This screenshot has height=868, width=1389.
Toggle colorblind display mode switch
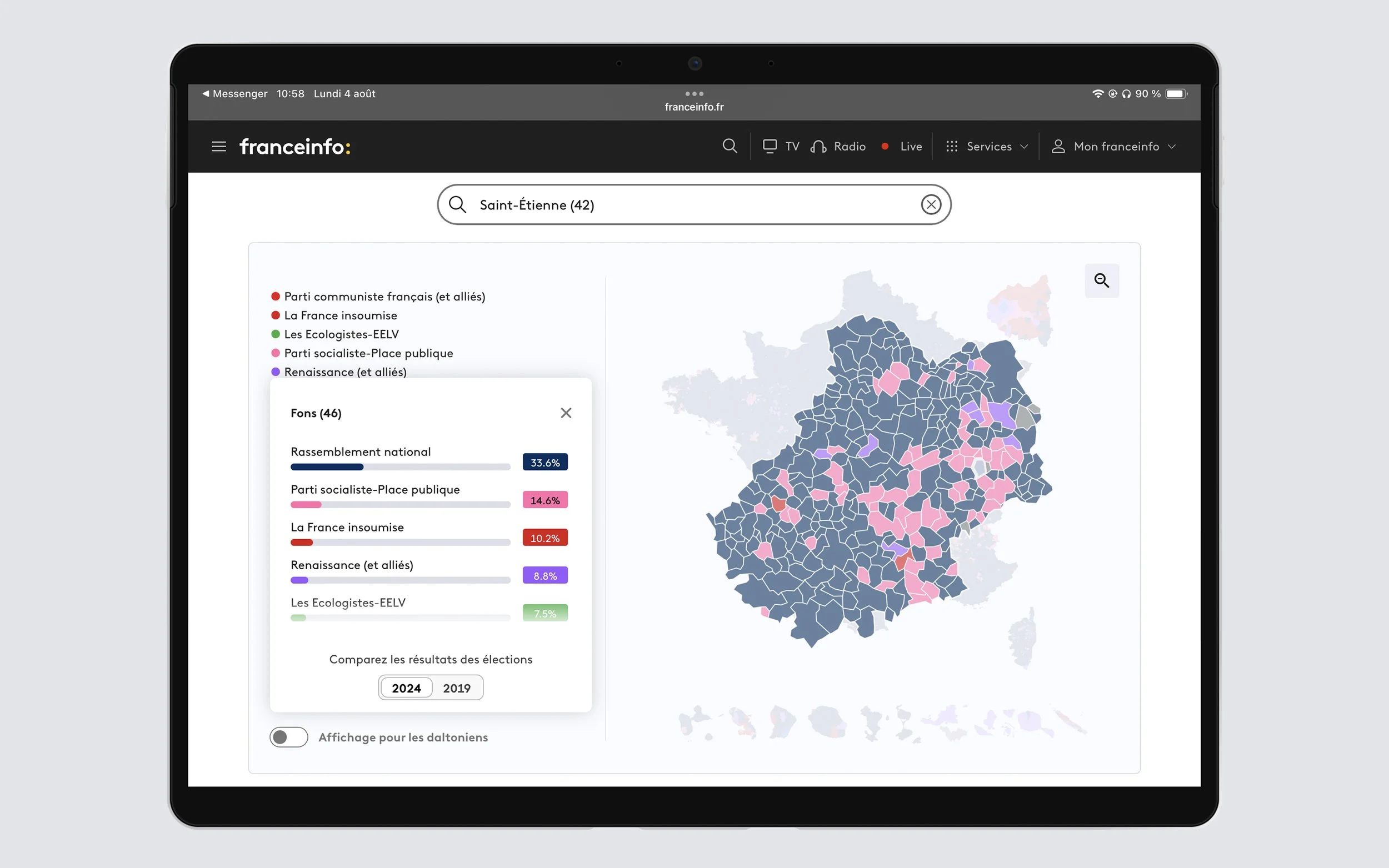tap(289, 736)
